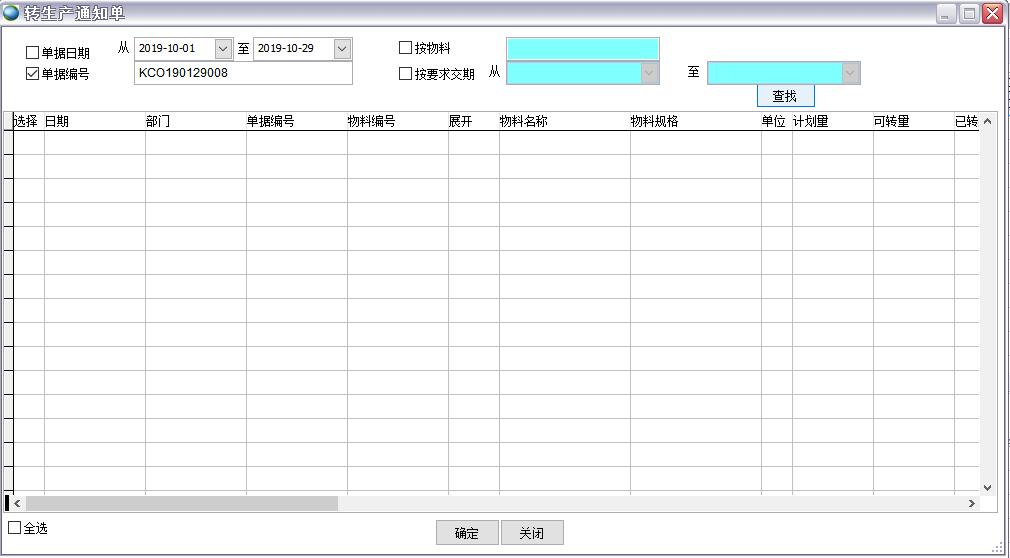Screen dimensions: 1010x558
Task: Open the 按要求交期 from-date dropdown
Action: click(x=649, y=73)
